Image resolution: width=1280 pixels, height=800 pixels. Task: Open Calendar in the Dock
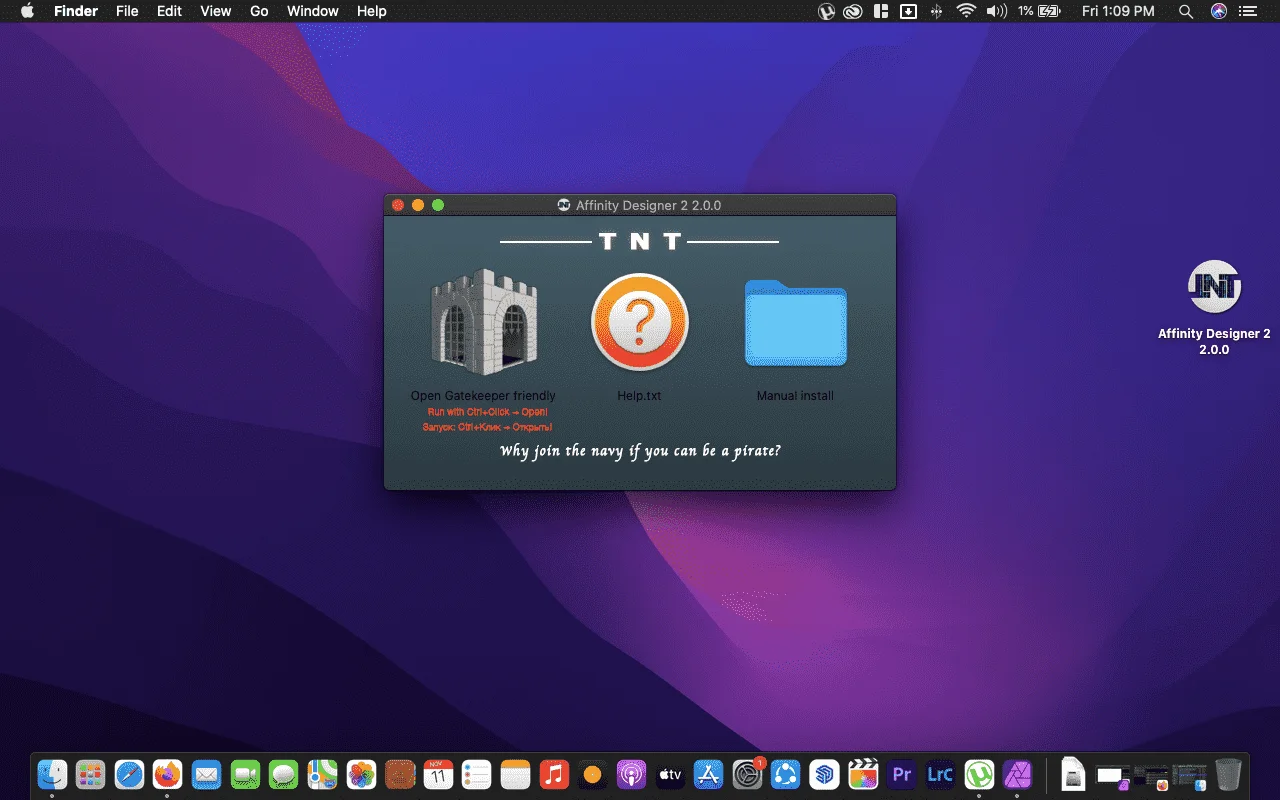(438, 774)
